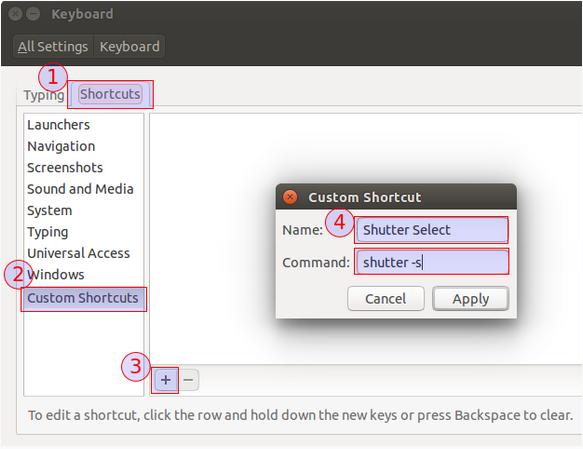Open the Screenshots shortcut category

tap(65, 168)
